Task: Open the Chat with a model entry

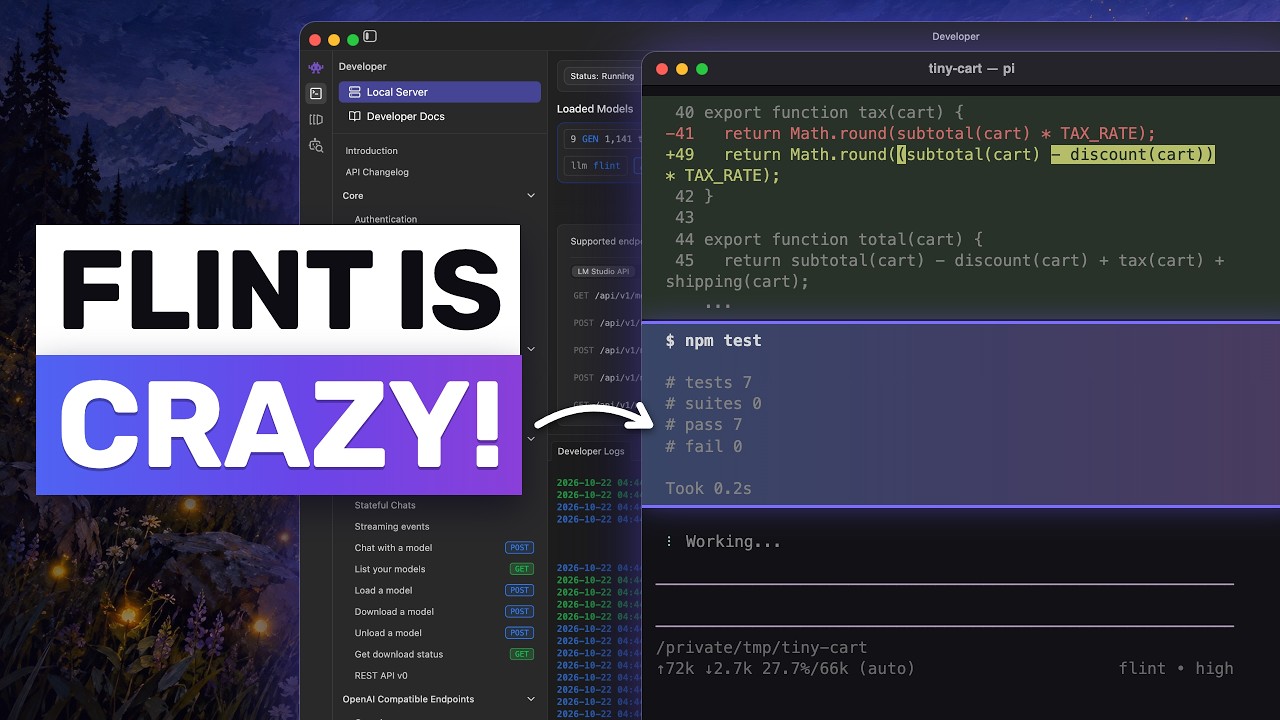Action: (393, 548)
